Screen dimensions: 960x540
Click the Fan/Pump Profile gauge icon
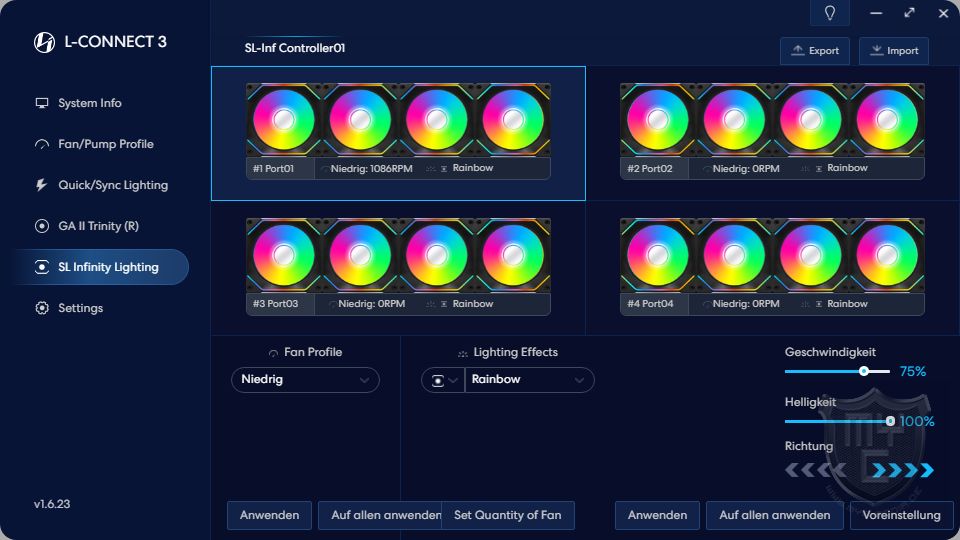[x=42, y=144]
